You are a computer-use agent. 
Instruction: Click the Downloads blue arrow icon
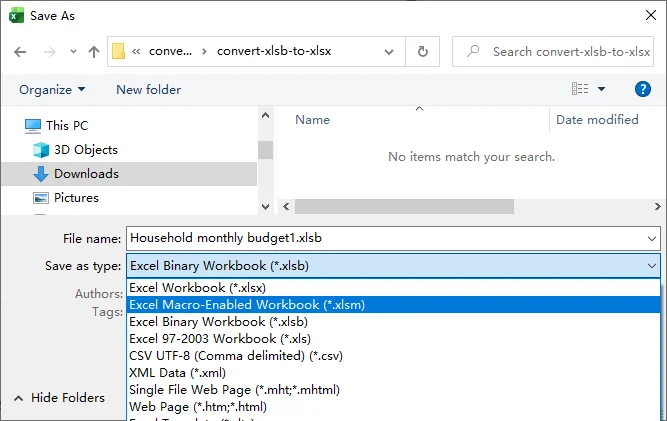coord(41,174)
